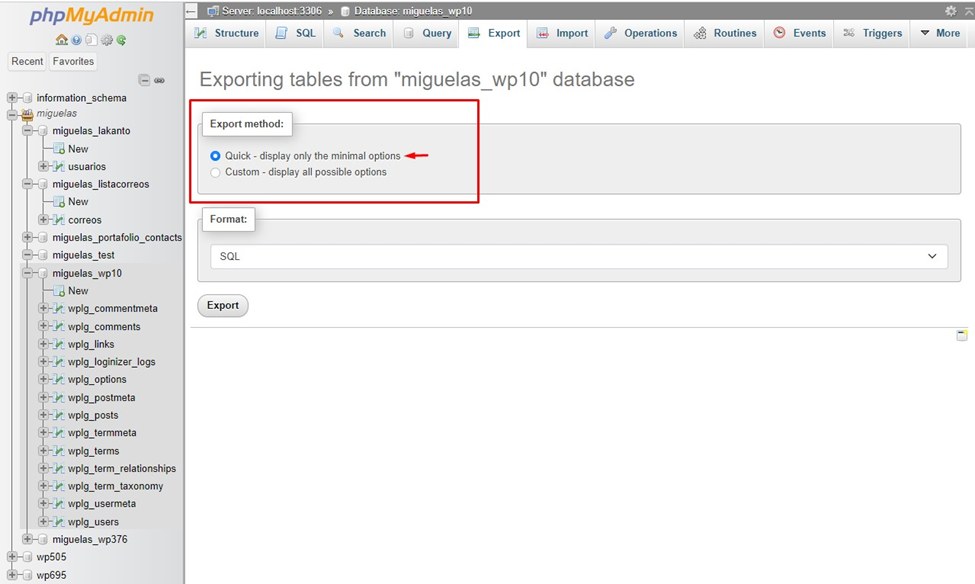This screenshot has width=975, height=584.
Task: Show the Favorites tables list
Action: pyautogui.click(x=73, y=61)
